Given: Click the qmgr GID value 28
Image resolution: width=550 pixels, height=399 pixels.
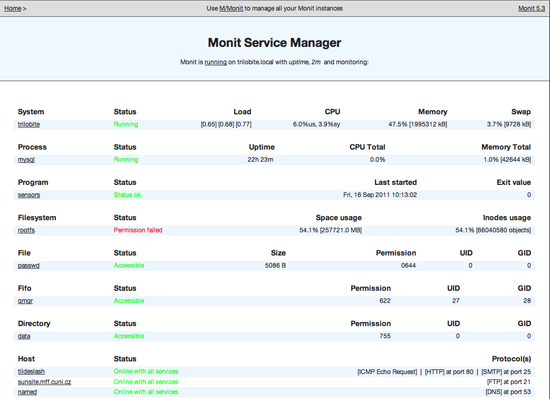Looking at the screenshot, I should pyautogui.click(x=527, y=301).
